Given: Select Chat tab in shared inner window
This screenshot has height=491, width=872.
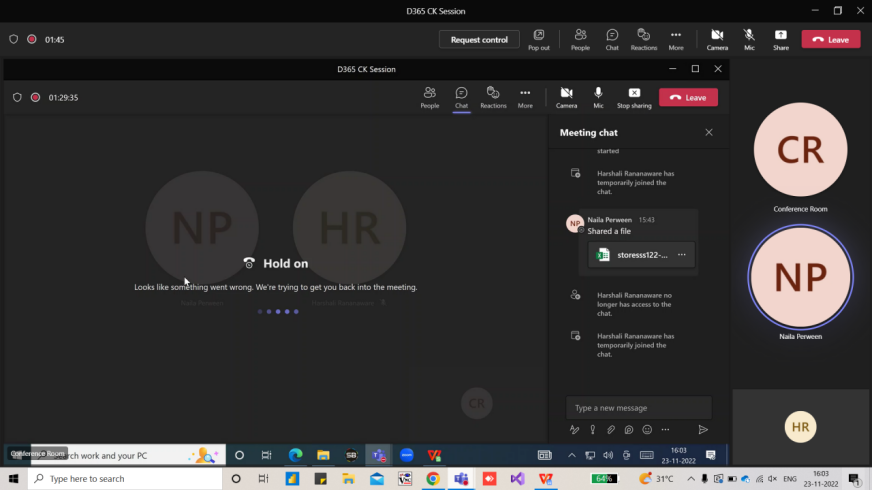Looking at the screenshot, I should (x=461, y=97).
